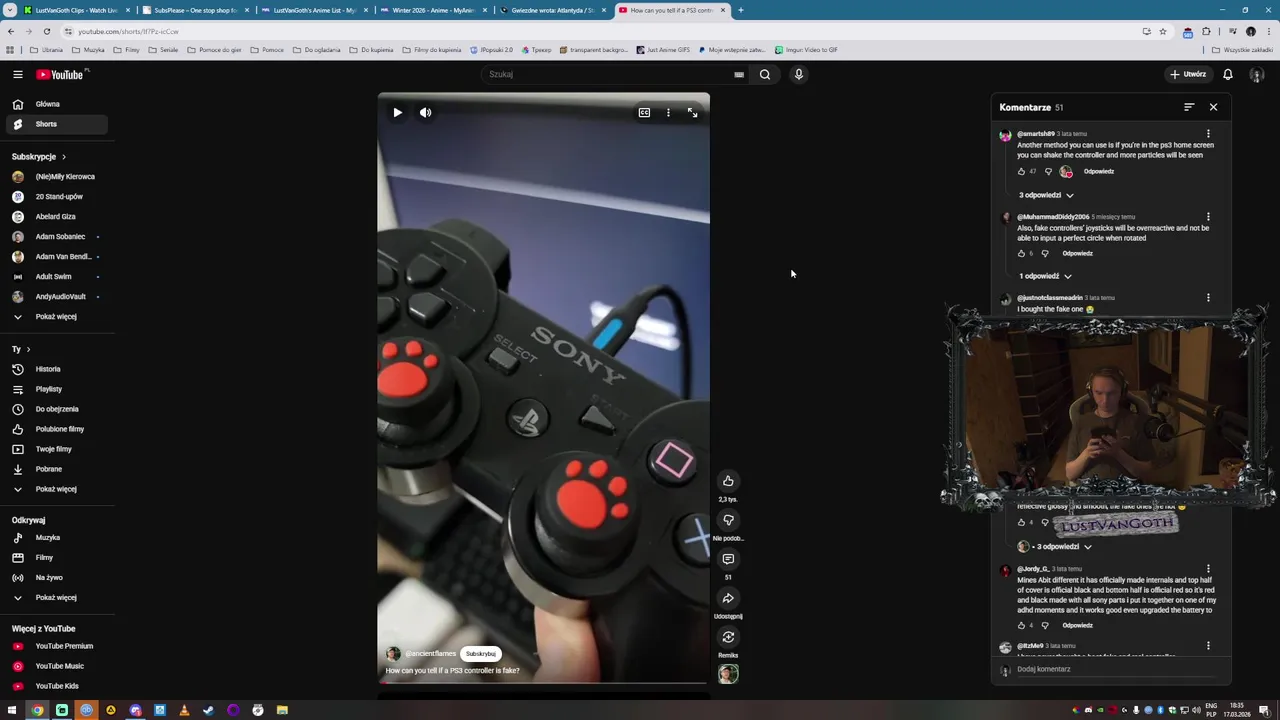Show more subscriptions under AndyAudioVault
This screenshot has width=1280, height=720.
(56, 317)
